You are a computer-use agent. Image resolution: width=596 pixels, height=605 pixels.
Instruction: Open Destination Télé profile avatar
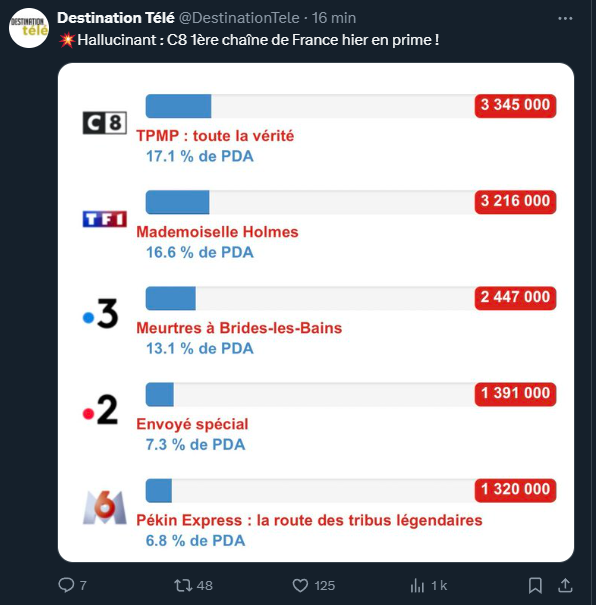pos(29,28)
